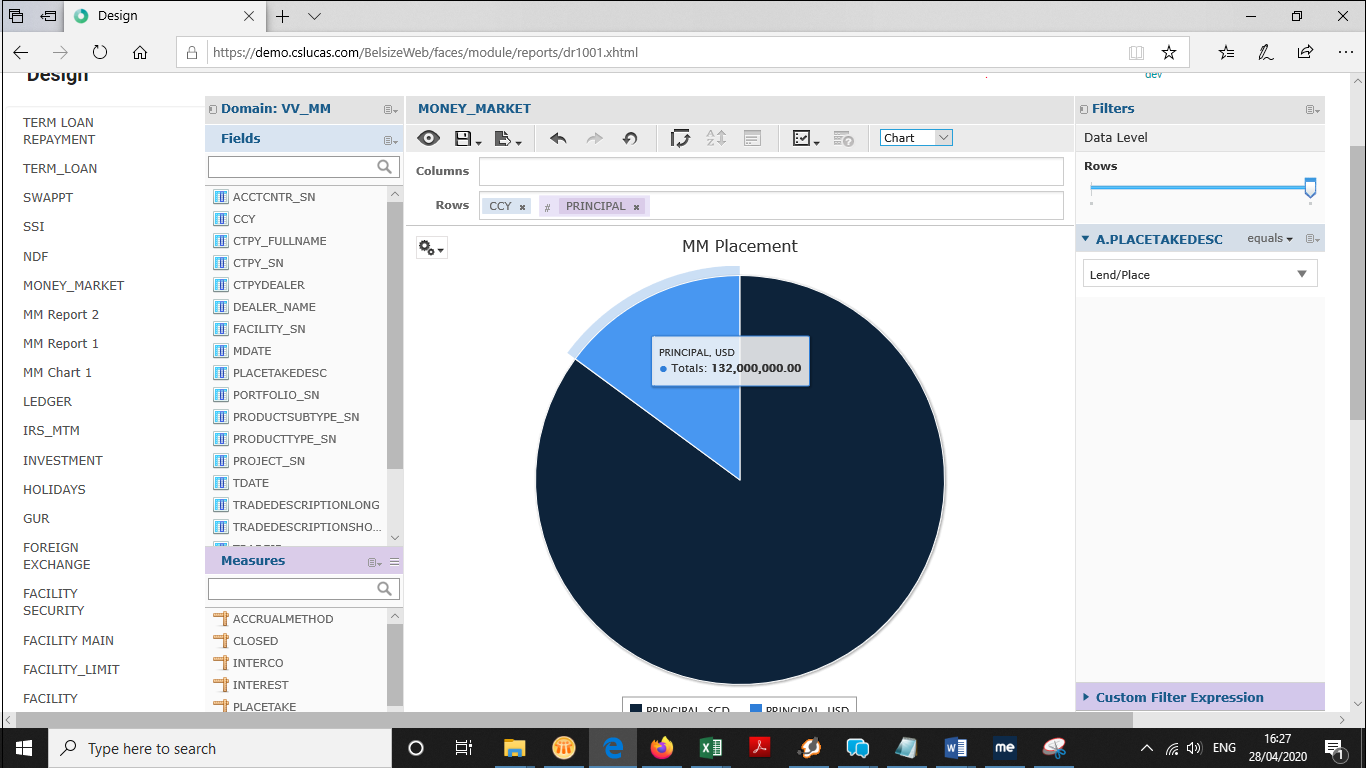Open the view options checklist menu
1366x768 pixels.
click(806, 139)
